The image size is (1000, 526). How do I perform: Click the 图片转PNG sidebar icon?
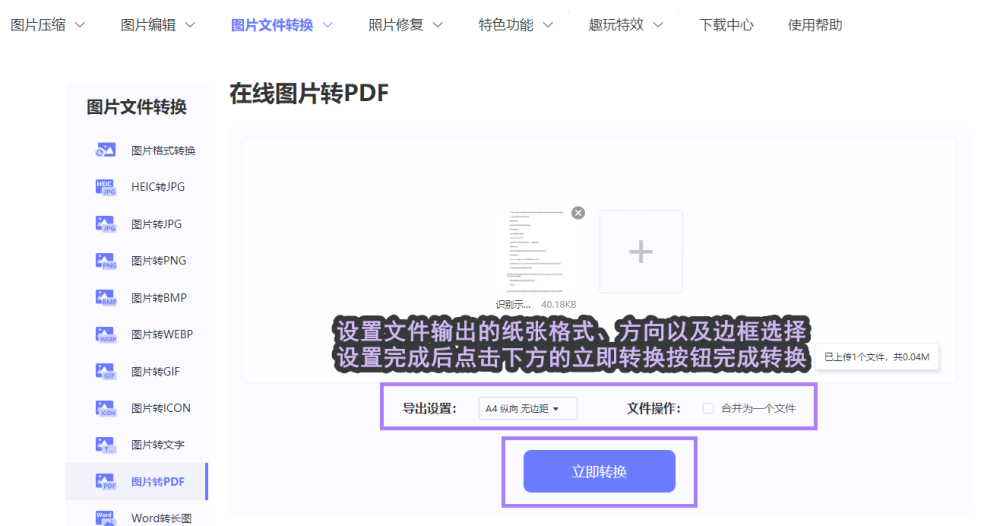[105, 261]
